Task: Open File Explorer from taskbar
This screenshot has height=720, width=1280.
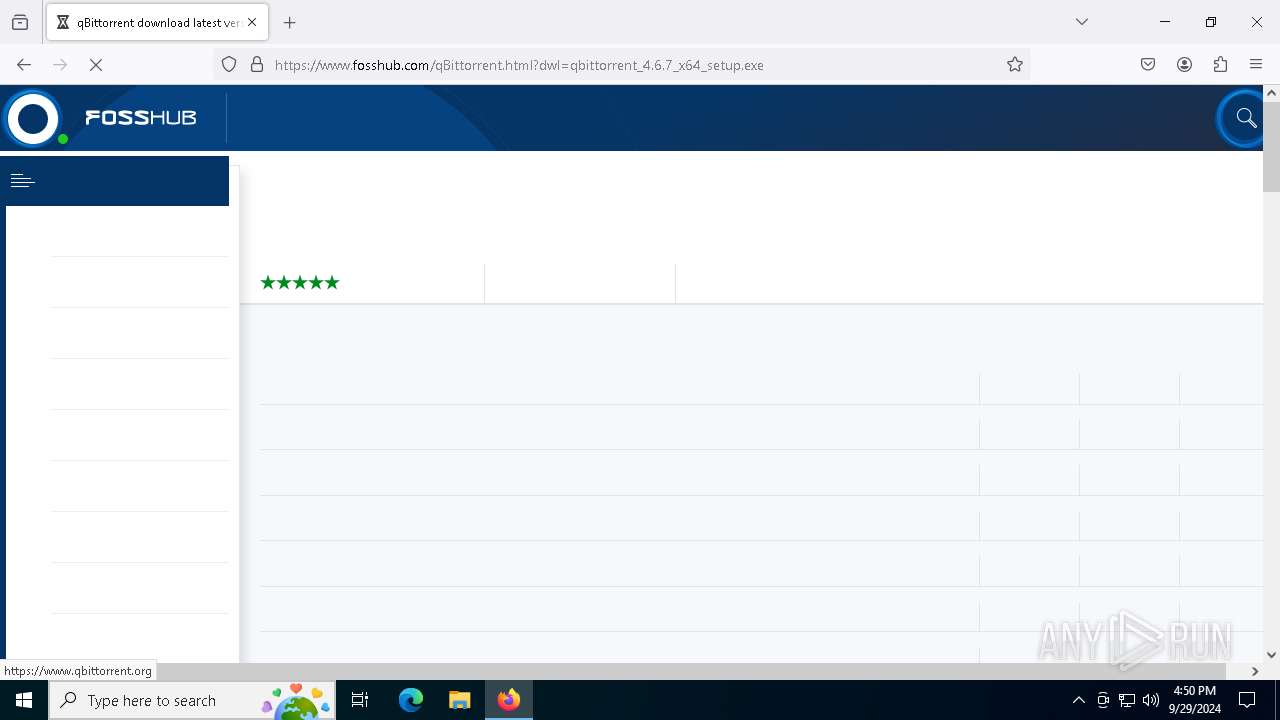Action: 459,700
